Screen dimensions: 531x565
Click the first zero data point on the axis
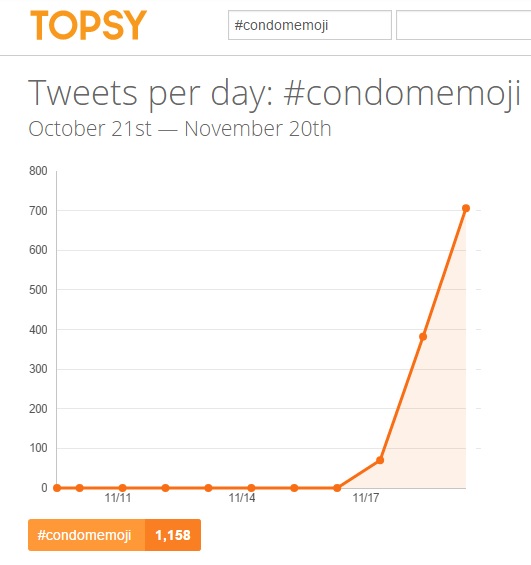click(x=57, y=488)
